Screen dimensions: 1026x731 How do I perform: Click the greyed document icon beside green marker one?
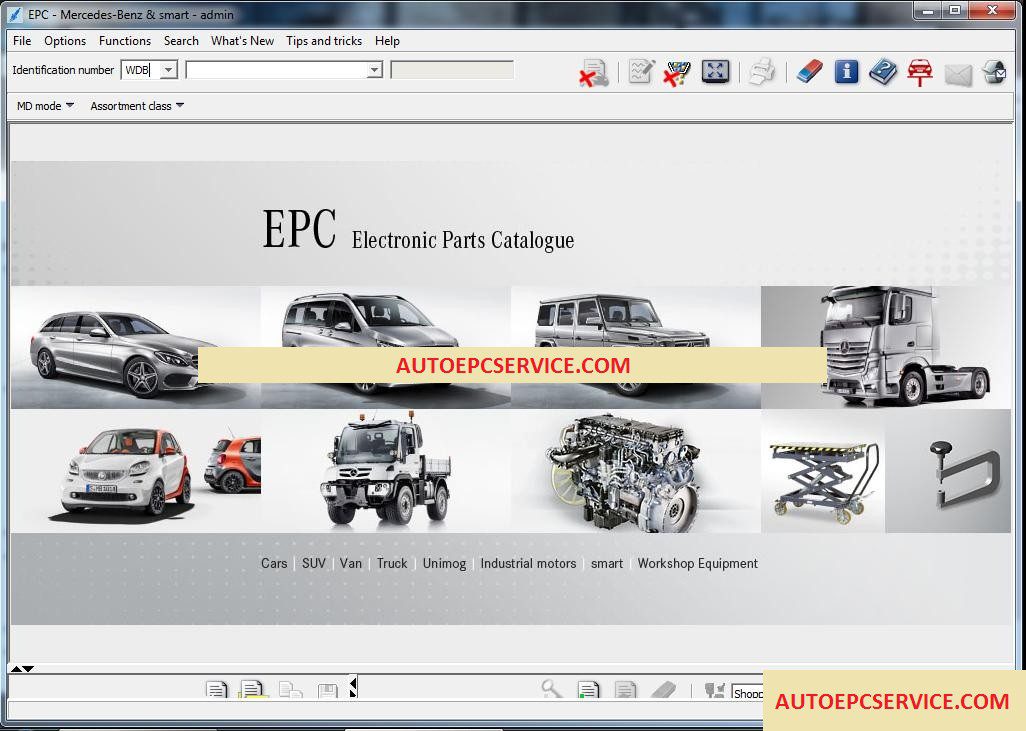pyautogui.click(x=625, y=689)
